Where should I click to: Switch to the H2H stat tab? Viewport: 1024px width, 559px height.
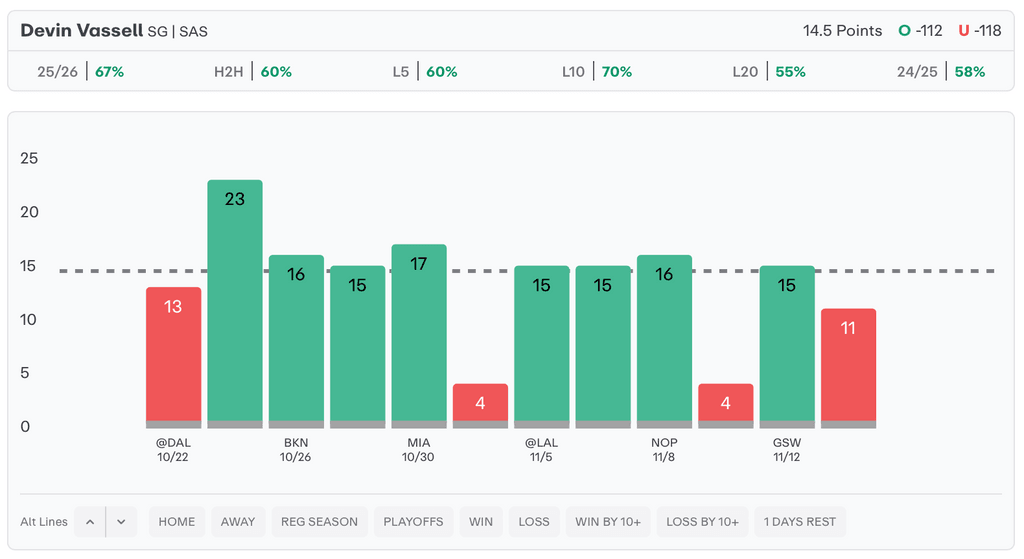tap(252, 72)
